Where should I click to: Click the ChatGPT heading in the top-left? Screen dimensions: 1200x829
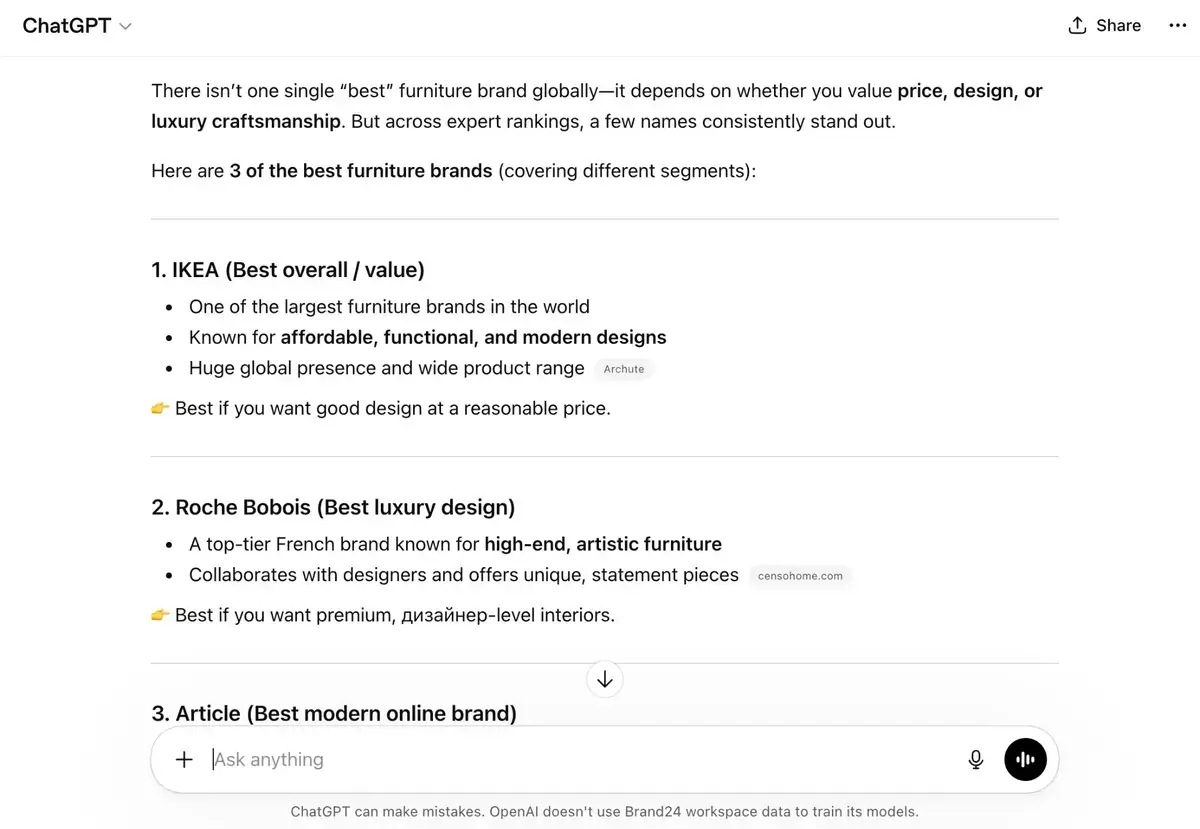click(x=66, y=25)
